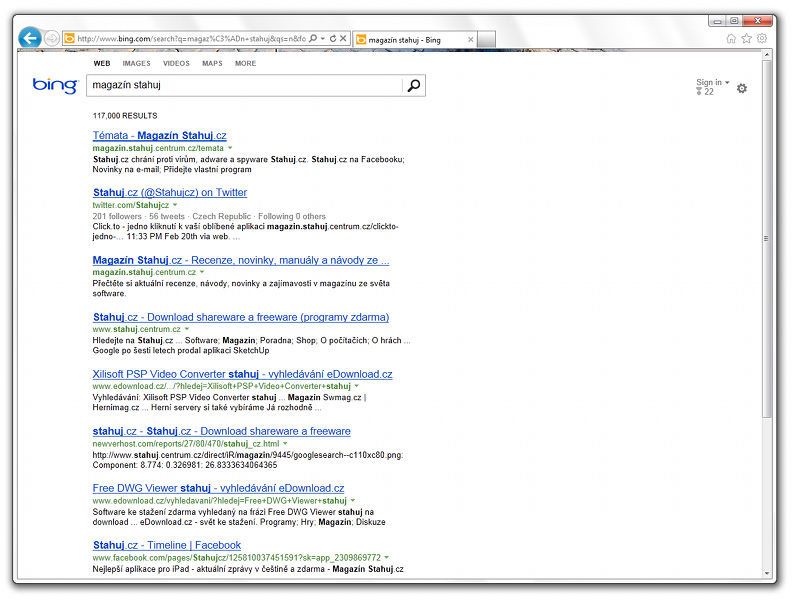Click the browser Forward arrow button
Viewport: 792px width, 600px height.
tap(52, 38)
